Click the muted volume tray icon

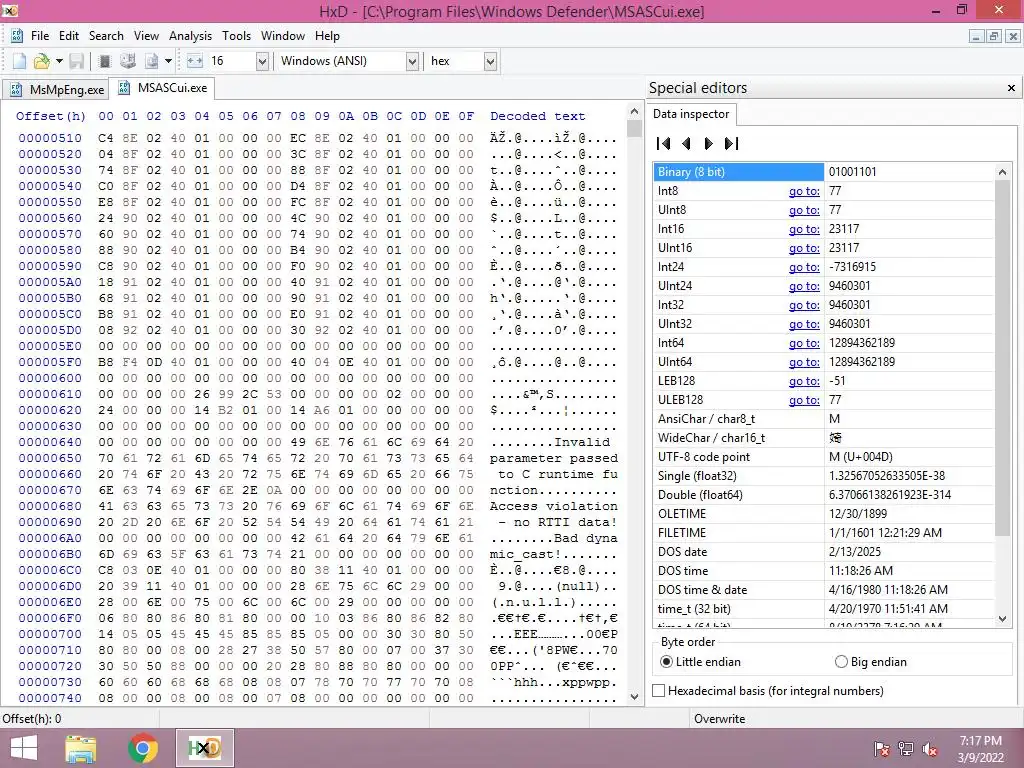[x=930, y=749]
